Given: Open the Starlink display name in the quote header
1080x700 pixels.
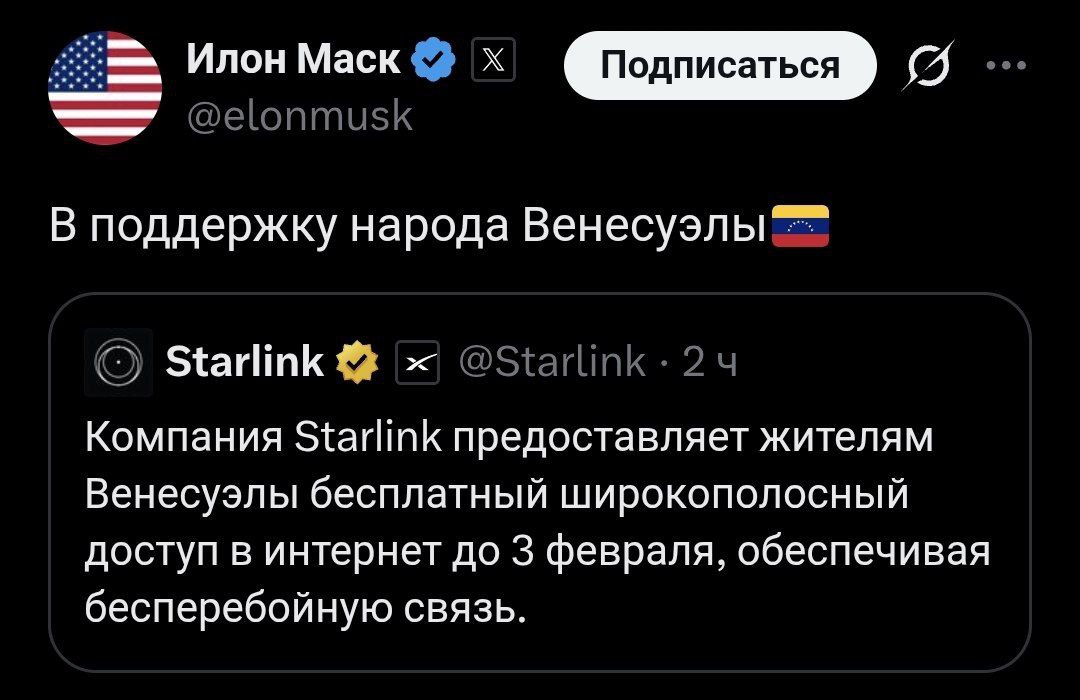Looking at the screenshot, I should click(244, 361).
